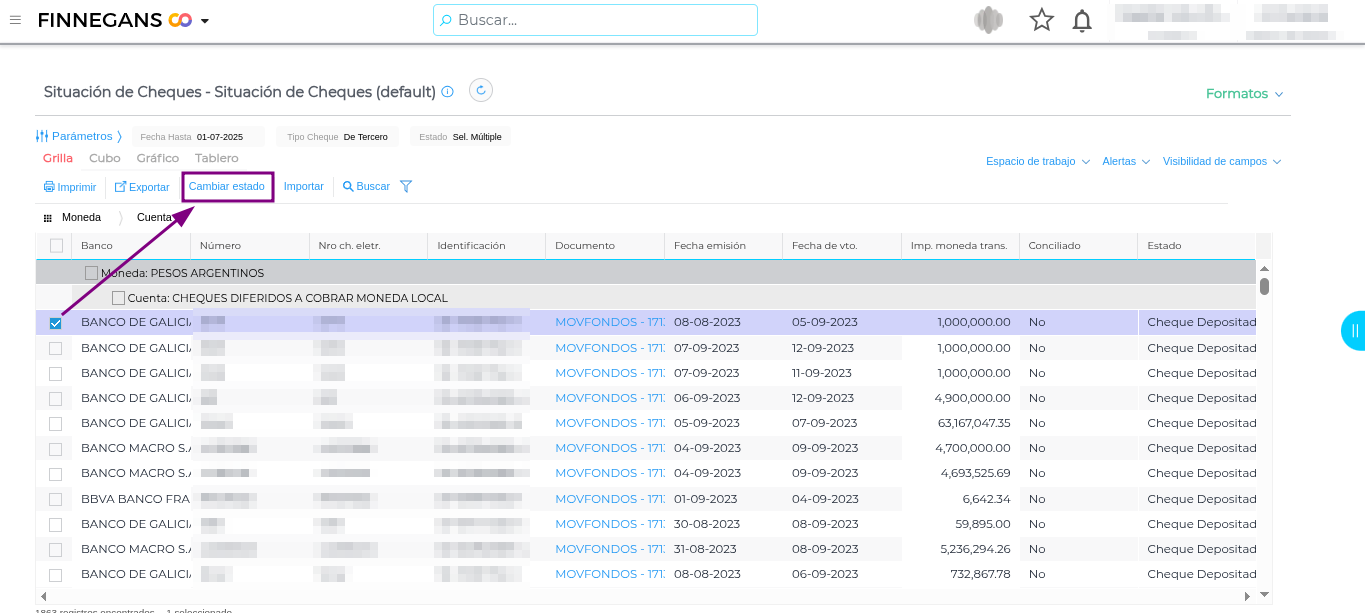
Task: Check the Moneda: PESOS ARGENTINOS group checkbox
Action: click(92, 273)
